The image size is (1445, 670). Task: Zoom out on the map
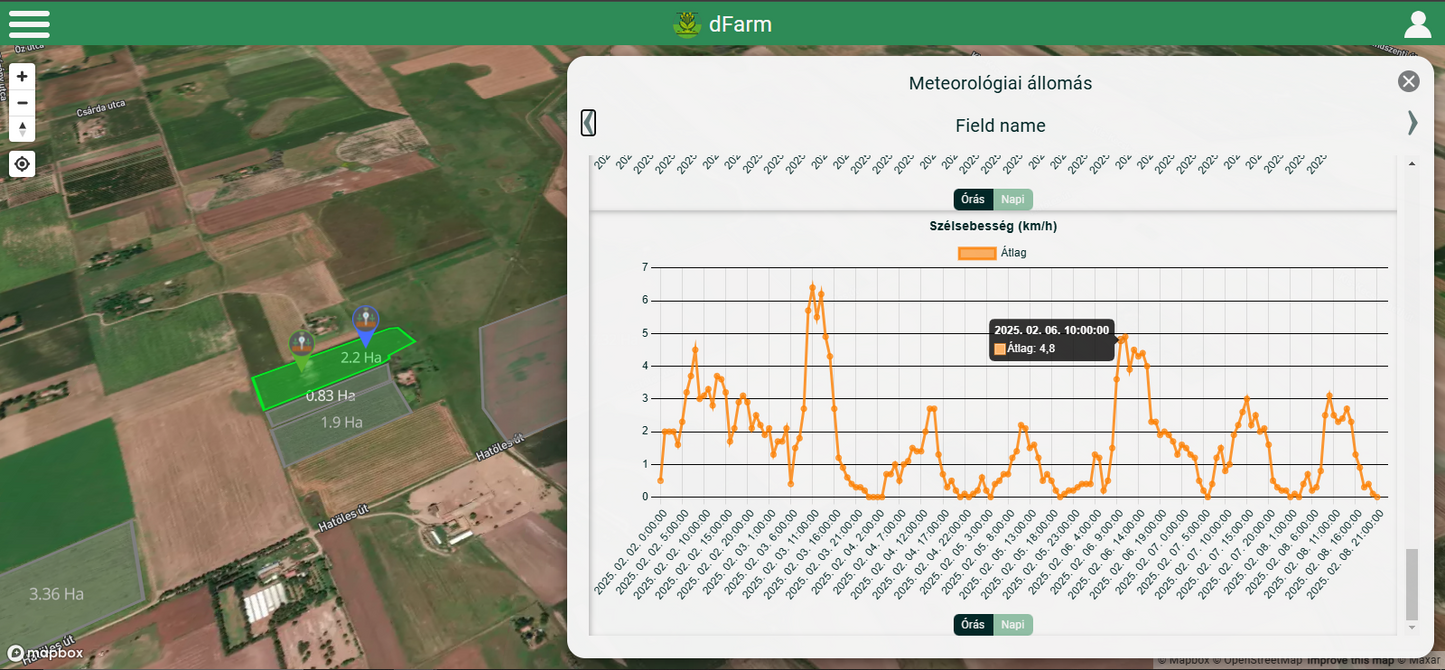coord(22,102)
